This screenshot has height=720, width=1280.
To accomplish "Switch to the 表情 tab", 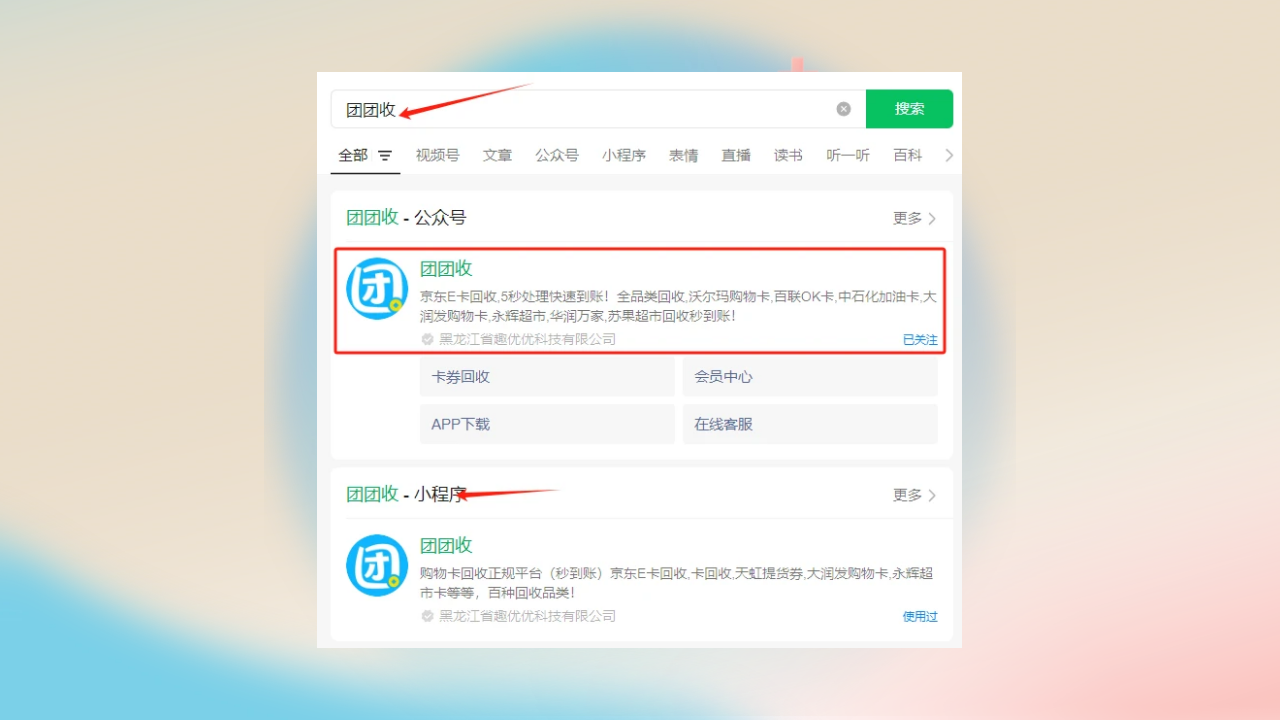I will (x=684, y=155).
